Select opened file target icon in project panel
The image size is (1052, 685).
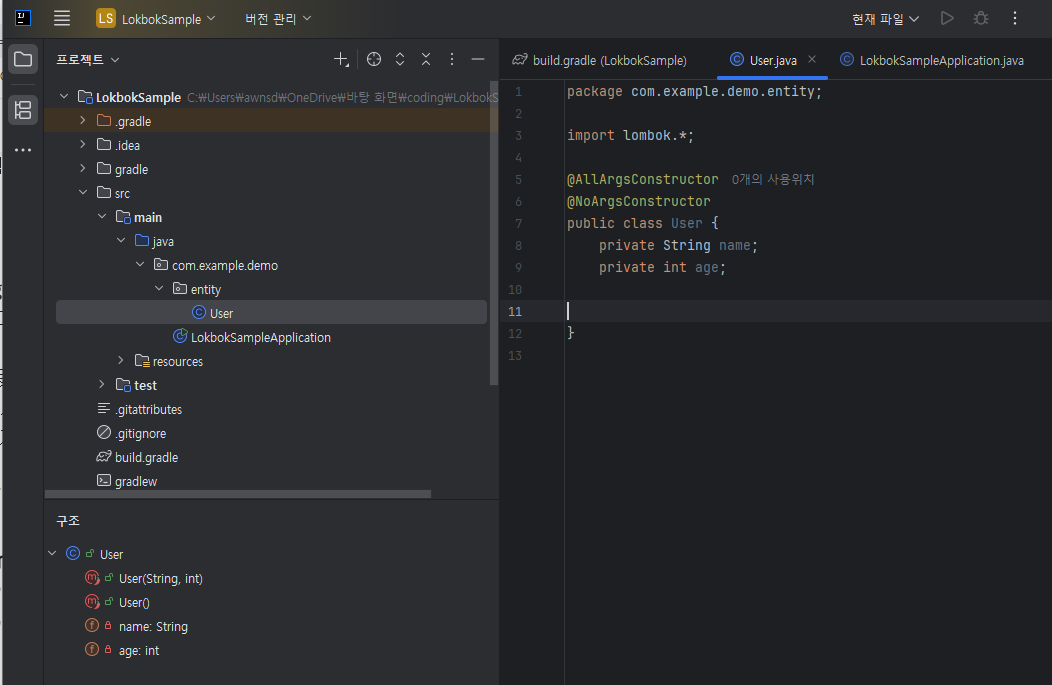click(374, 60)
